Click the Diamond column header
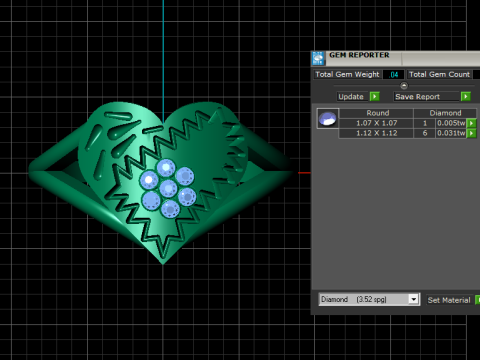The height and width of the screenshot is (360, 480). (445, 113)
